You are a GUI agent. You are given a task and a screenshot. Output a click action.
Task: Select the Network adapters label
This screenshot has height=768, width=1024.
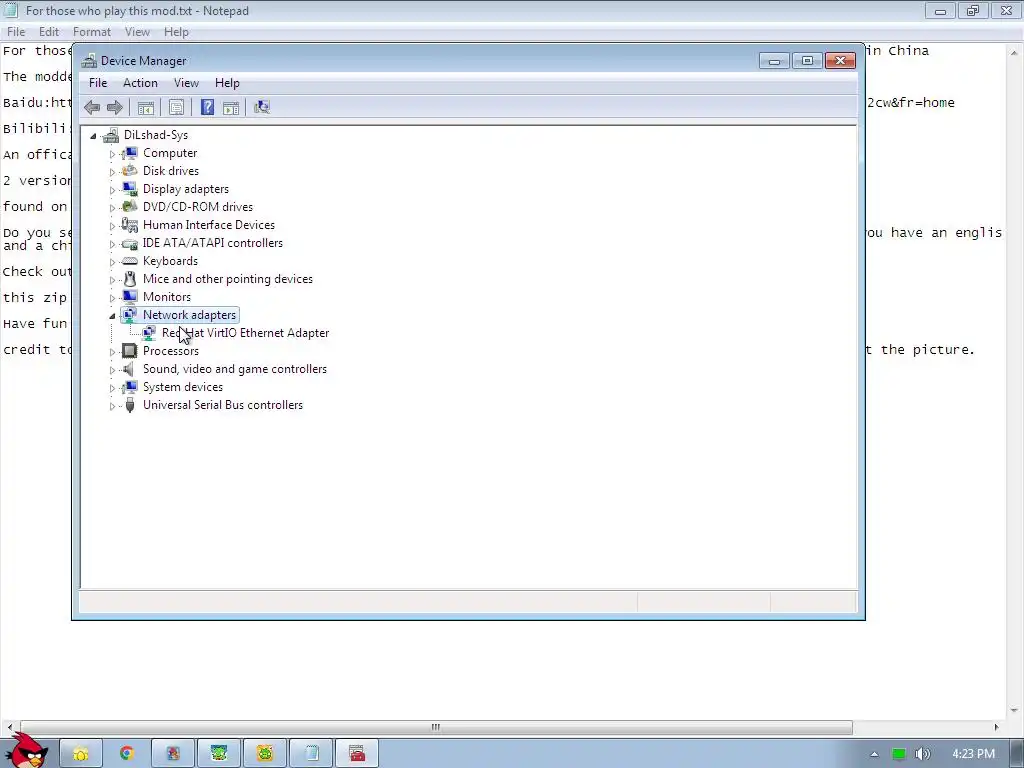pos(189,315)
